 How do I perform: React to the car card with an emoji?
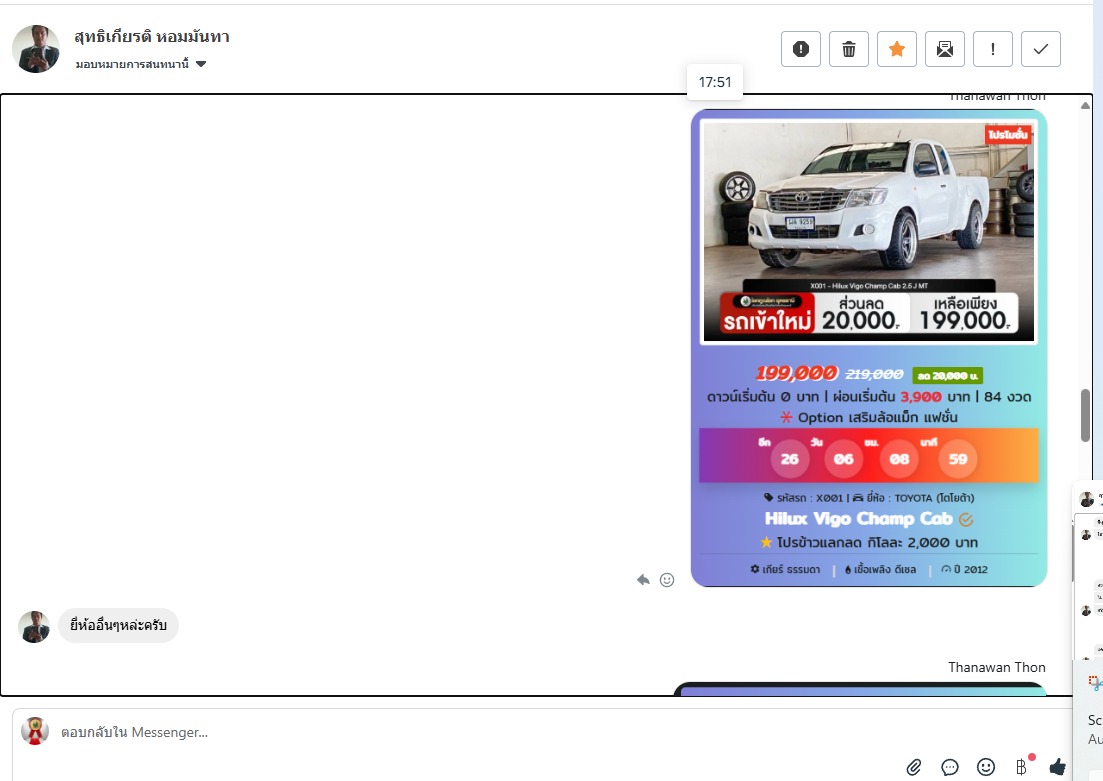point(667,580)
